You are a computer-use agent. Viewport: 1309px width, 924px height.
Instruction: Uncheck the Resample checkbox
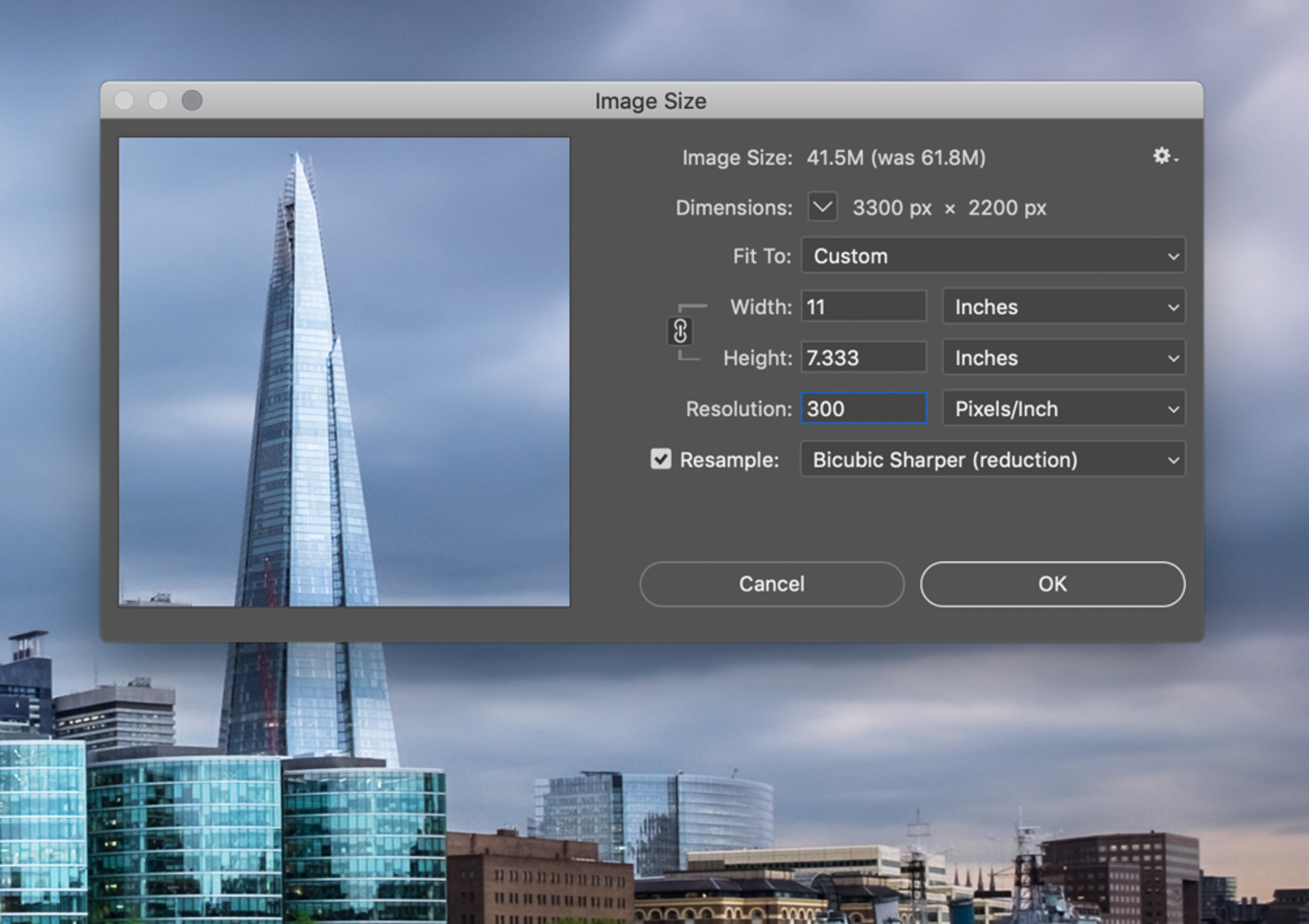[x=661, y=460]
